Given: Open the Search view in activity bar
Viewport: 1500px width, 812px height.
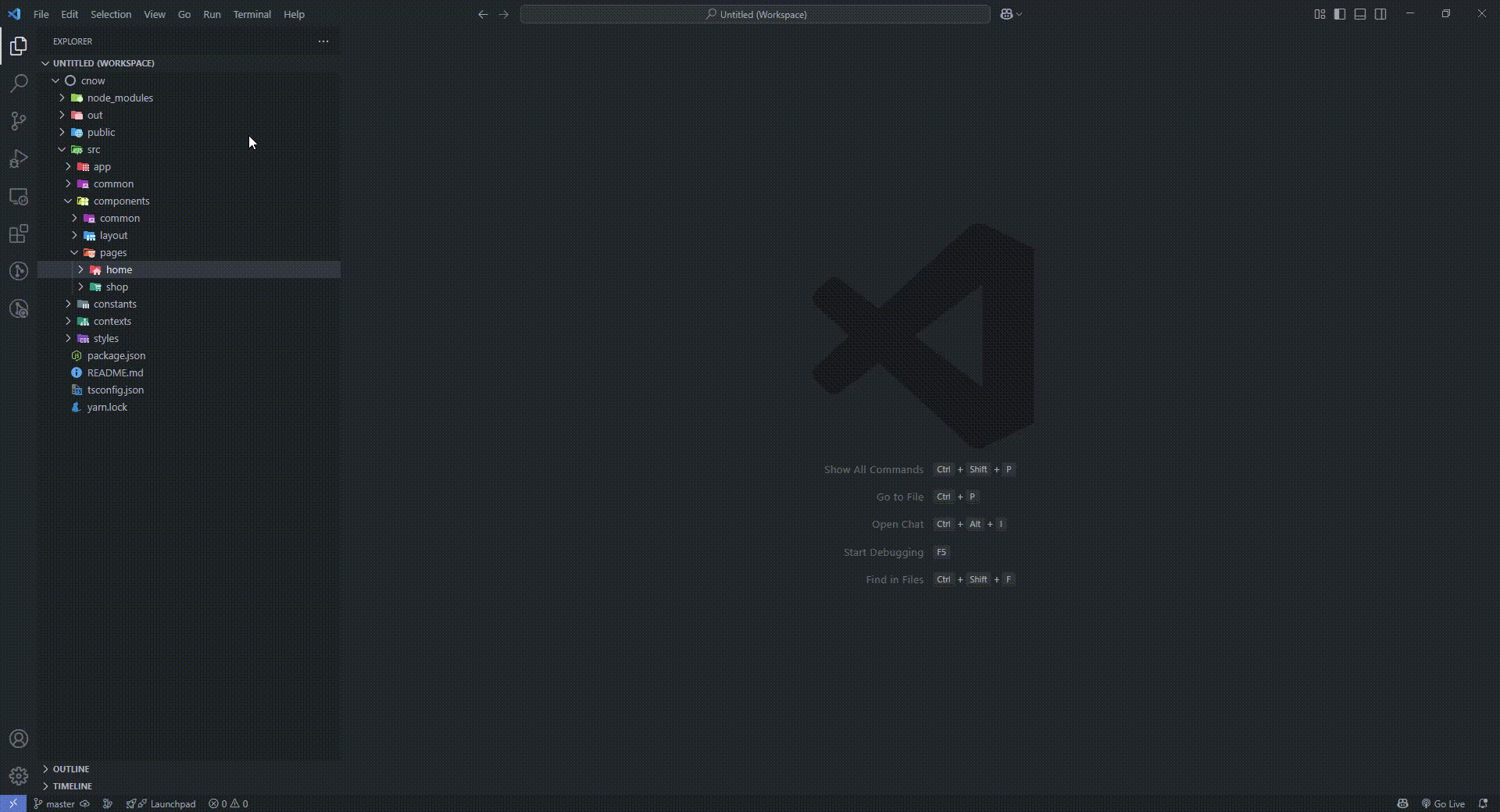Looking at the screenshot, I should tap(19, 84).
